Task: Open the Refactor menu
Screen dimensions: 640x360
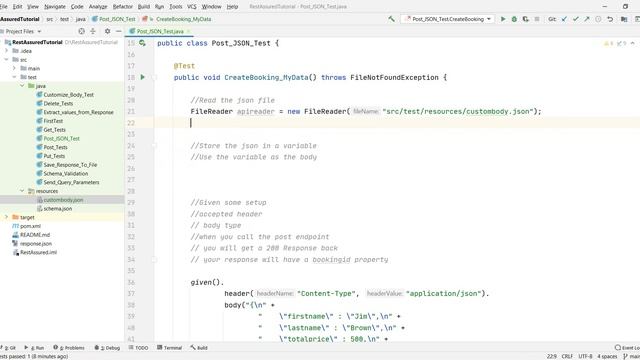Action: pyautogui.click(x=122, y=7)
